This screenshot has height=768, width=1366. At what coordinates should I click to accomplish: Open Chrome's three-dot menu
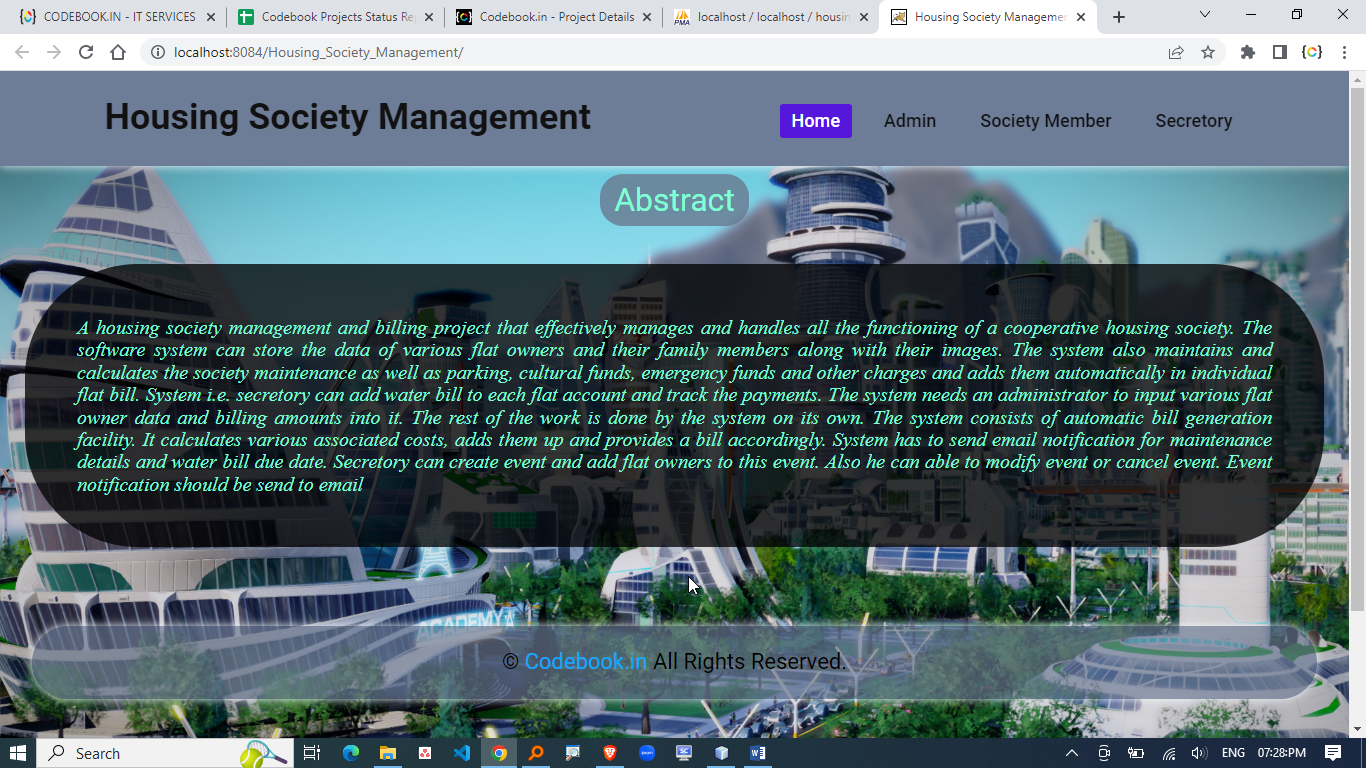point(1343,53)
